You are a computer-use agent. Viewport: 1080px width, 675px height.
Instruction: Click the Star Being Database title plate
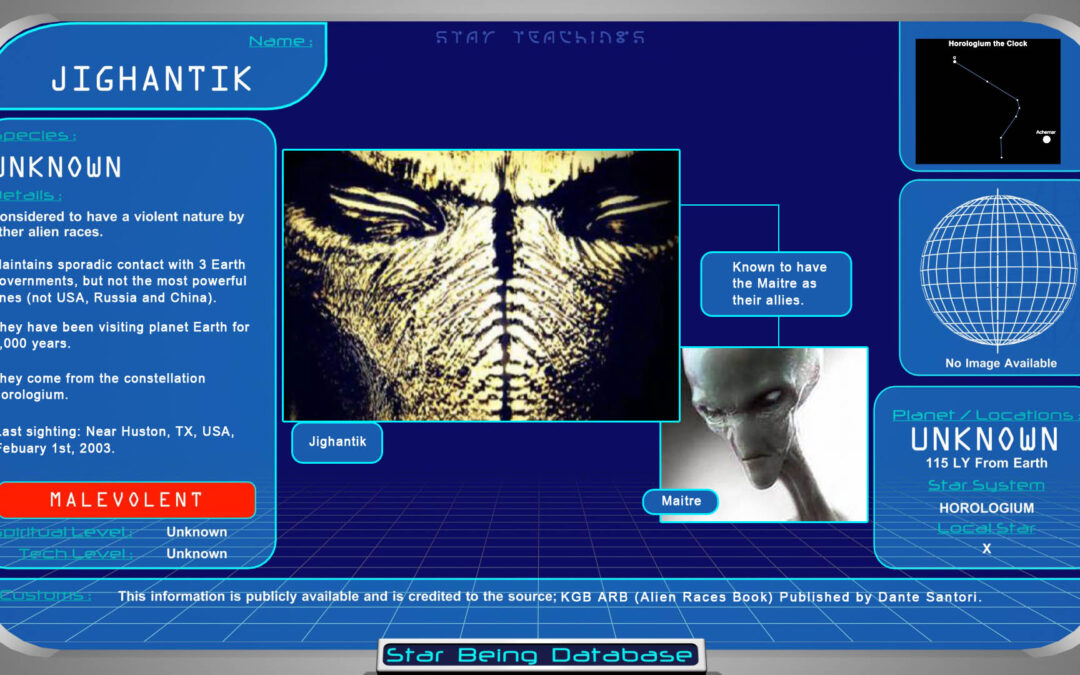click(x=540, y=656)
